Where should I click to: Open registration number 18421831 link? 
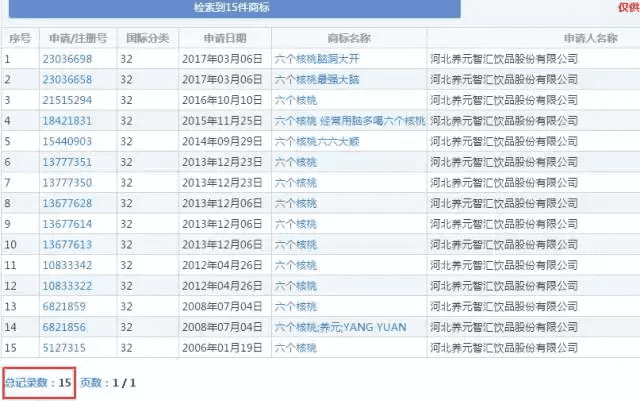67,121
